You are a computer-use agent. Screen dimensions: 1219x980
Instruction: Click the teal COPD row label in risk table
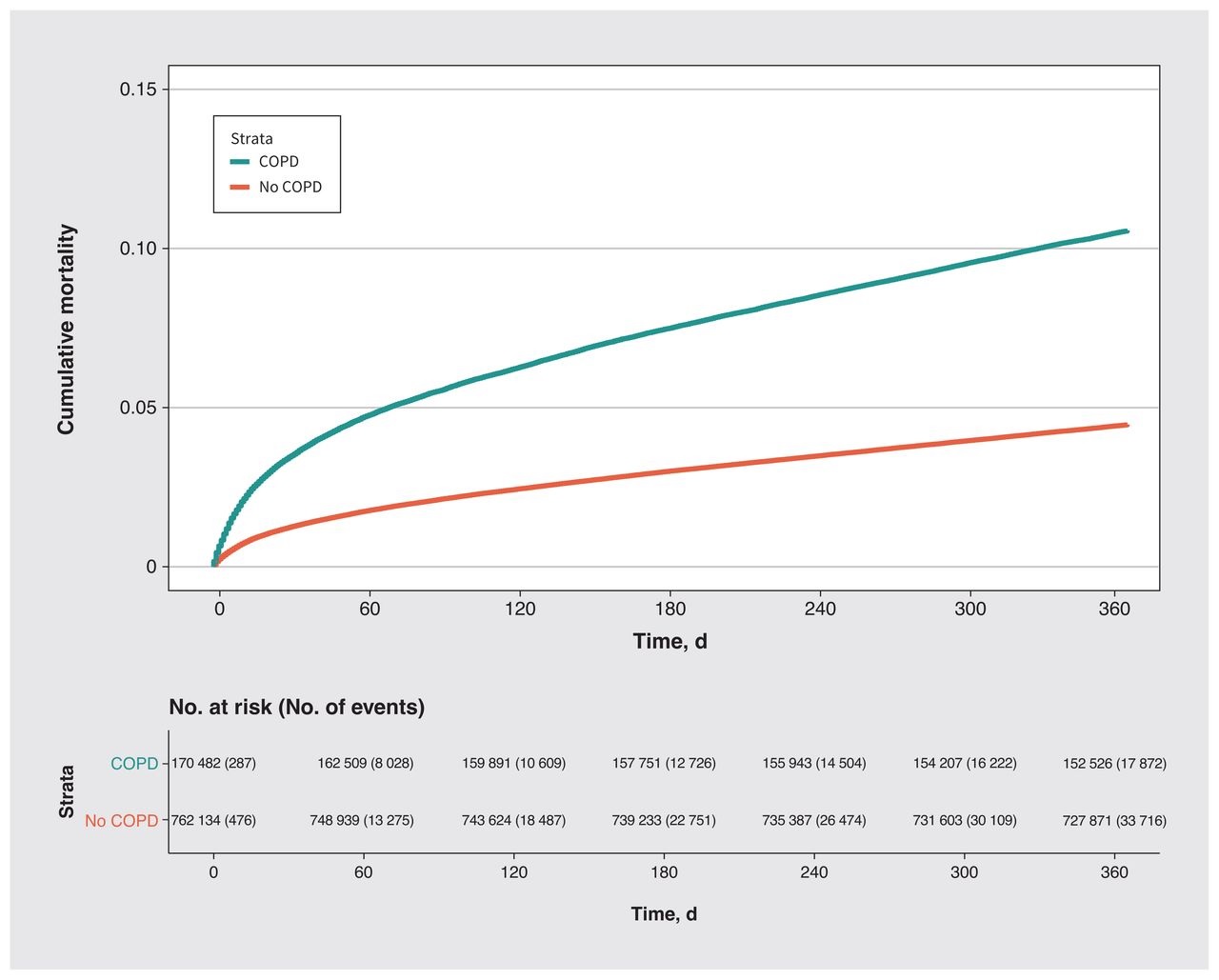pyautogui.click(x=134, y=764)
